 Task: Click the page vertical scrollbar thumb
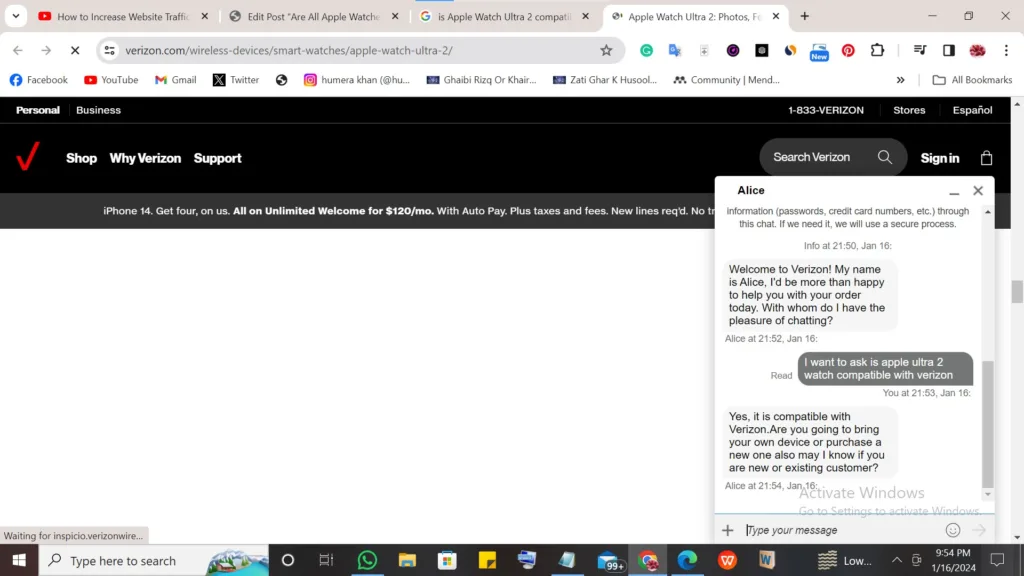pos(1017,291)
